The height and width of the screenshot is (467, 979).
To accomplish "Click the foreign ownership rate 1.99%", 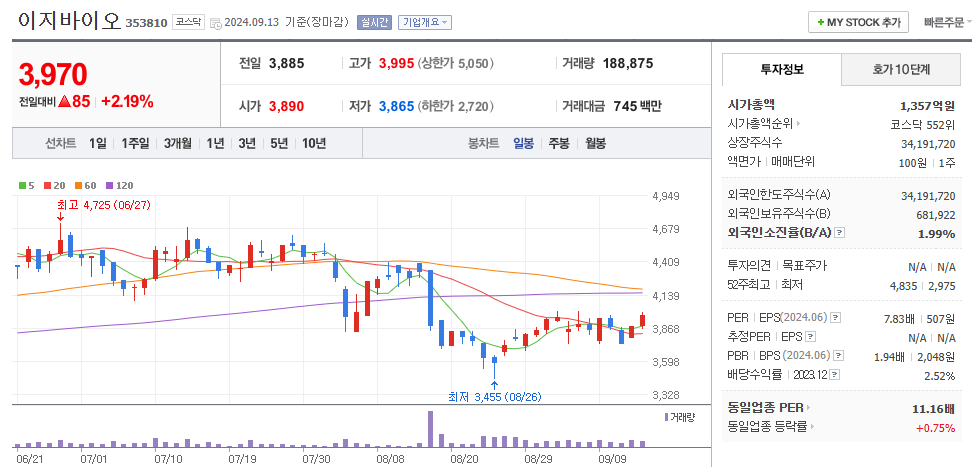I will (x=937, y=234).
